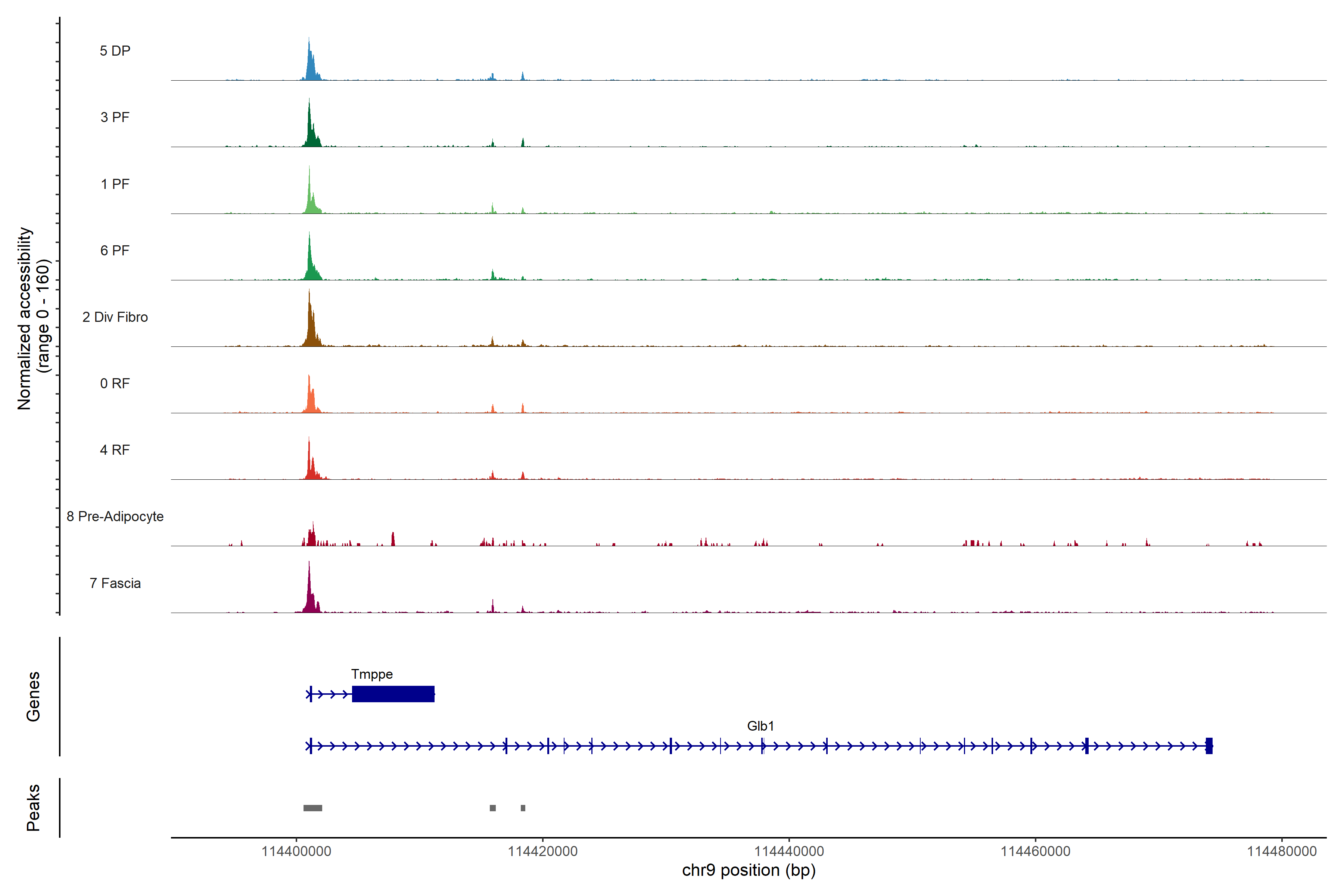Select the 2 Div Fibro track label
The width and height of the screenshot is (1344, 896).
[x=115, y=317]
